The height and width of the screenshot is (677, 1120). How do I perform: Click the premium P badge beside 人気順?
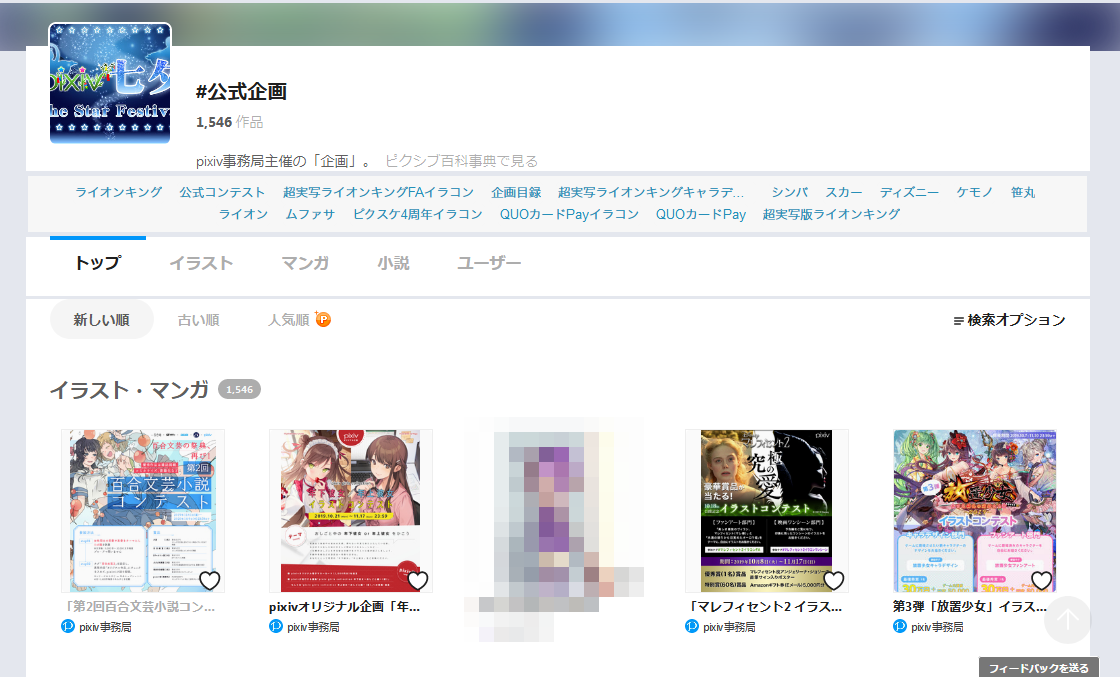click(x=323, y=319)
